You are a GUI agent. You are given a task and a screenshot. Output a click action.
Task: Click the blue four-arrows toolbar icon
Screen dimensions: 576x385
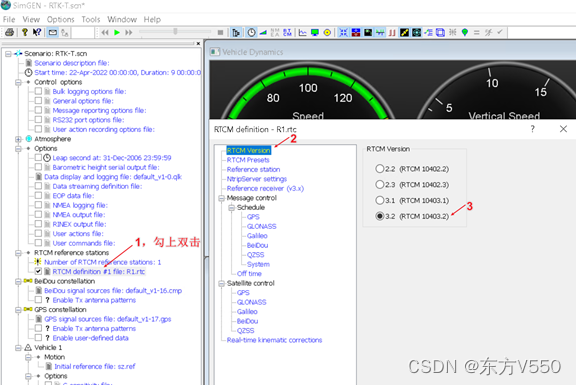343,32
